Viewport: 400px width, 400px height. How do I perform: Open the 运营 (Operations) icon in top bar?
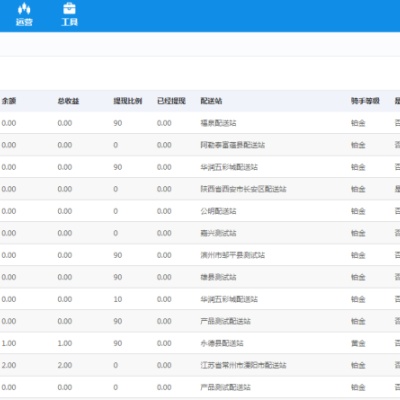pyautogui.click(x=24, y=15)
